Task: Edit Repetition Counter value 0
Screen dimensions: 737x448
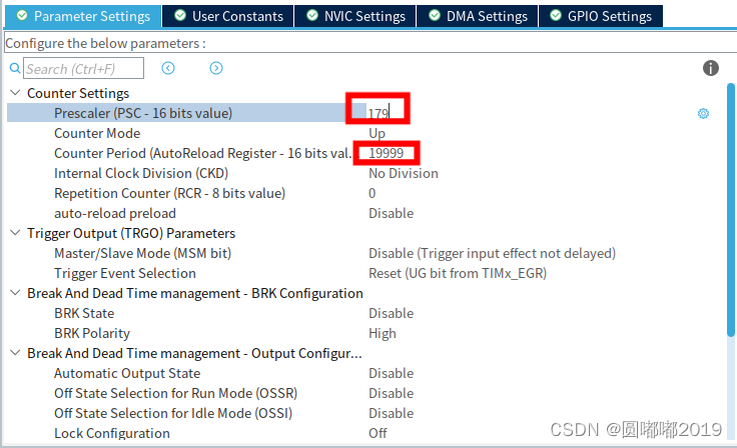Action: coord(372,193)
